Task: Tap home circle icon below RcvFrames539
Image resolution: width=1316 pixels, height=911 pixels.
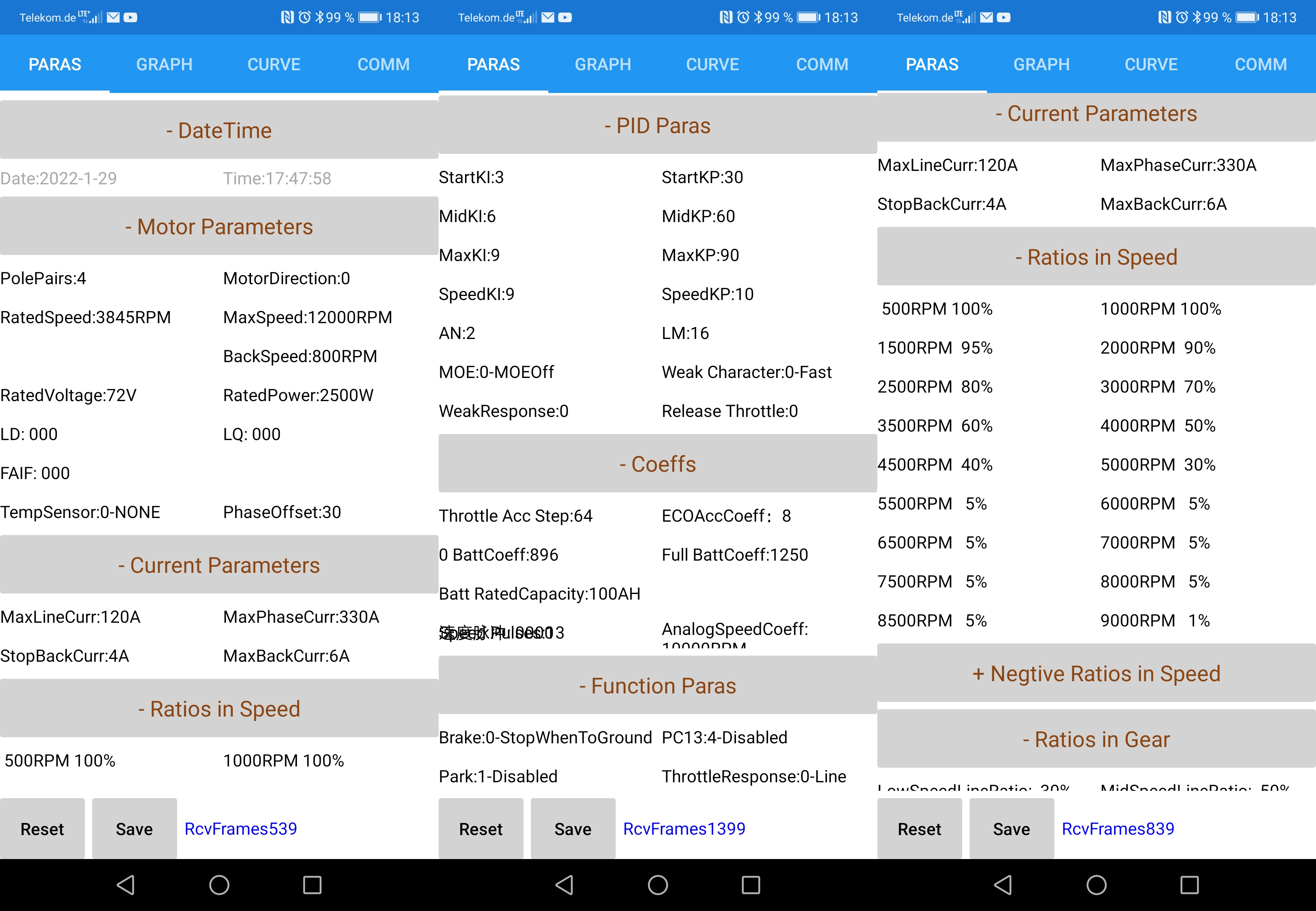Action: (219, 885)
